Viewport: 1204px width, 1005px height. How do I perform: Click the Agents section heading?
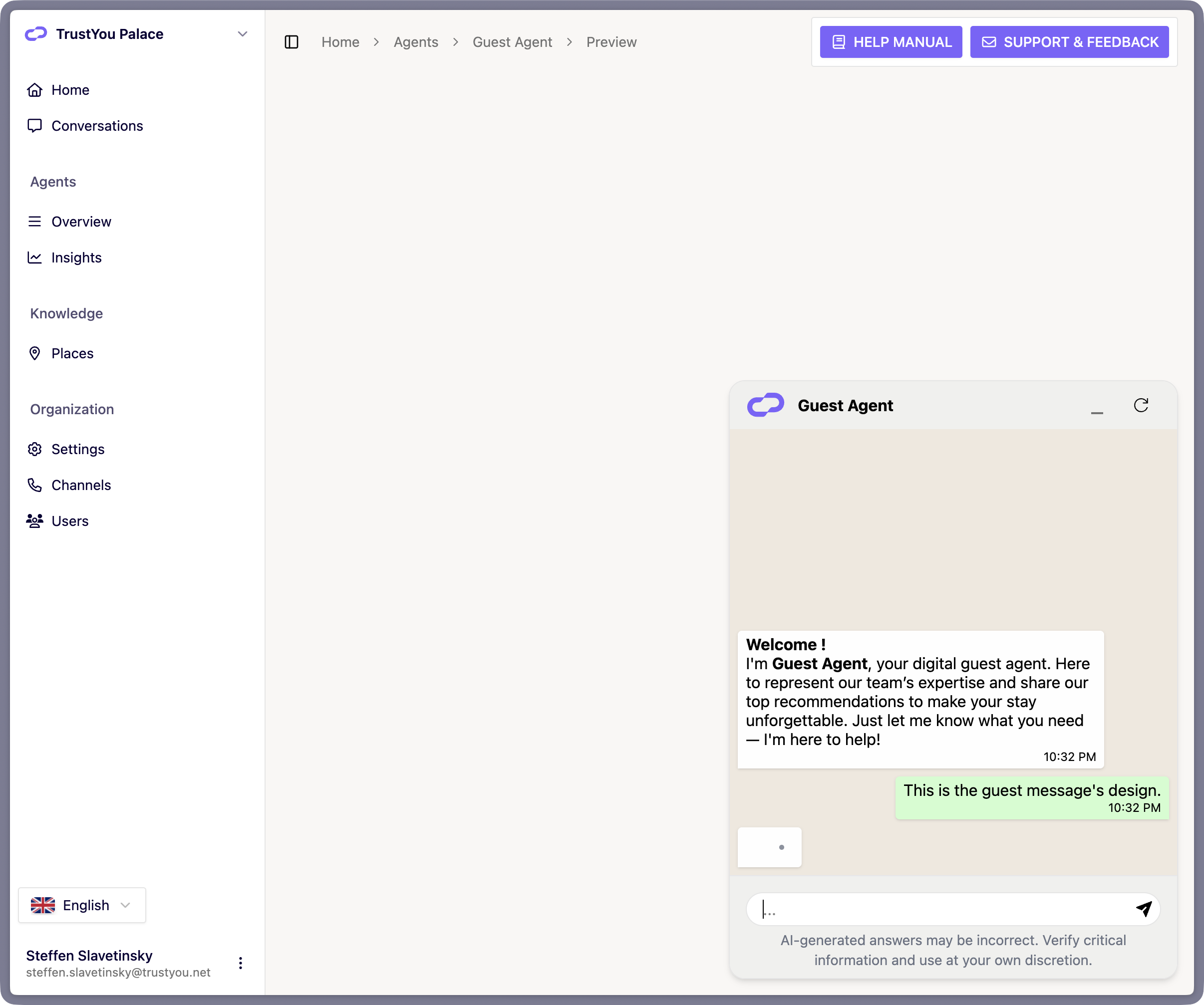point(53,182)
